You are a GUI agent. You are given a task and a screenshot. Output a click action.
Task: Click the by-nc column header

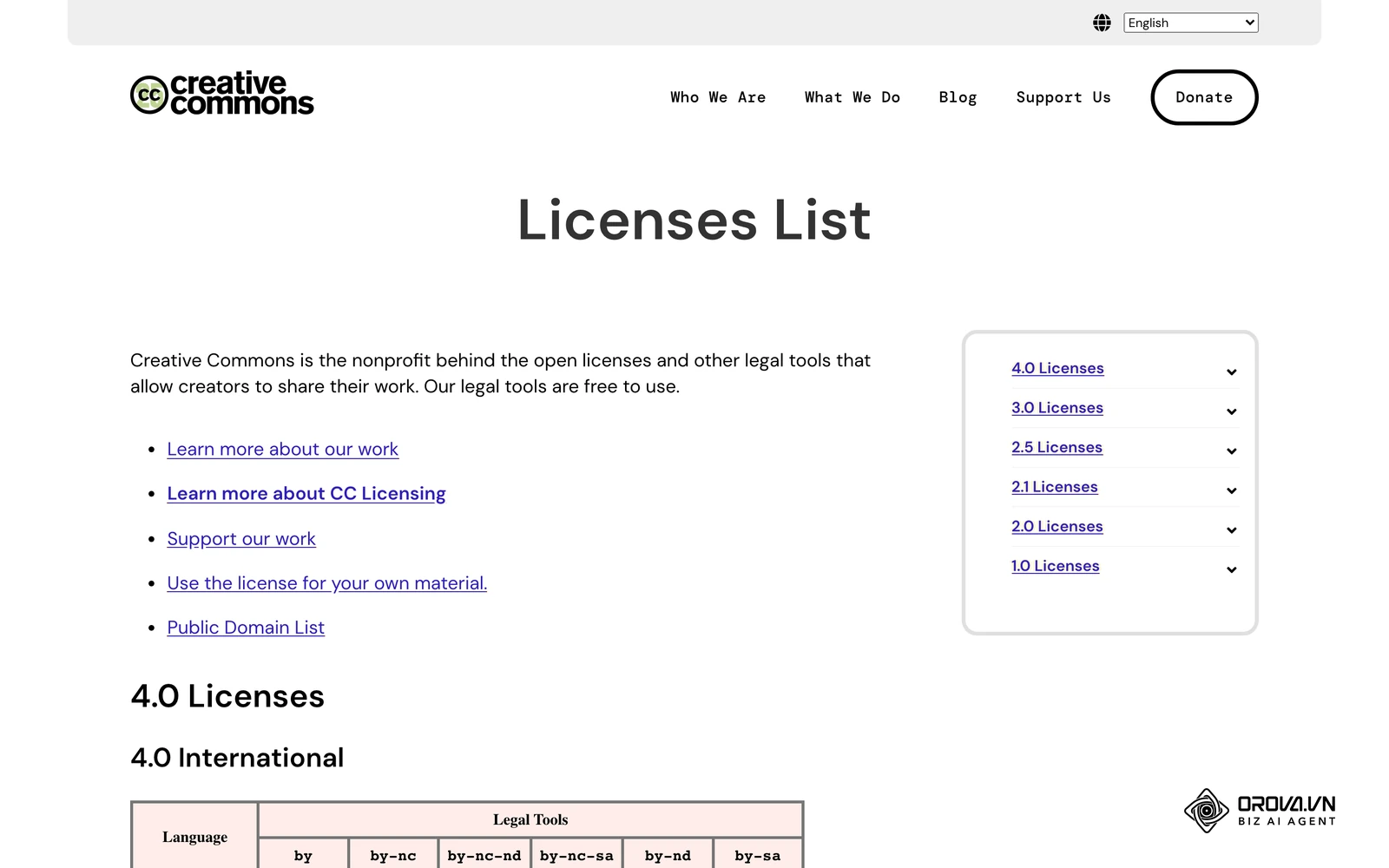point(393,855)
